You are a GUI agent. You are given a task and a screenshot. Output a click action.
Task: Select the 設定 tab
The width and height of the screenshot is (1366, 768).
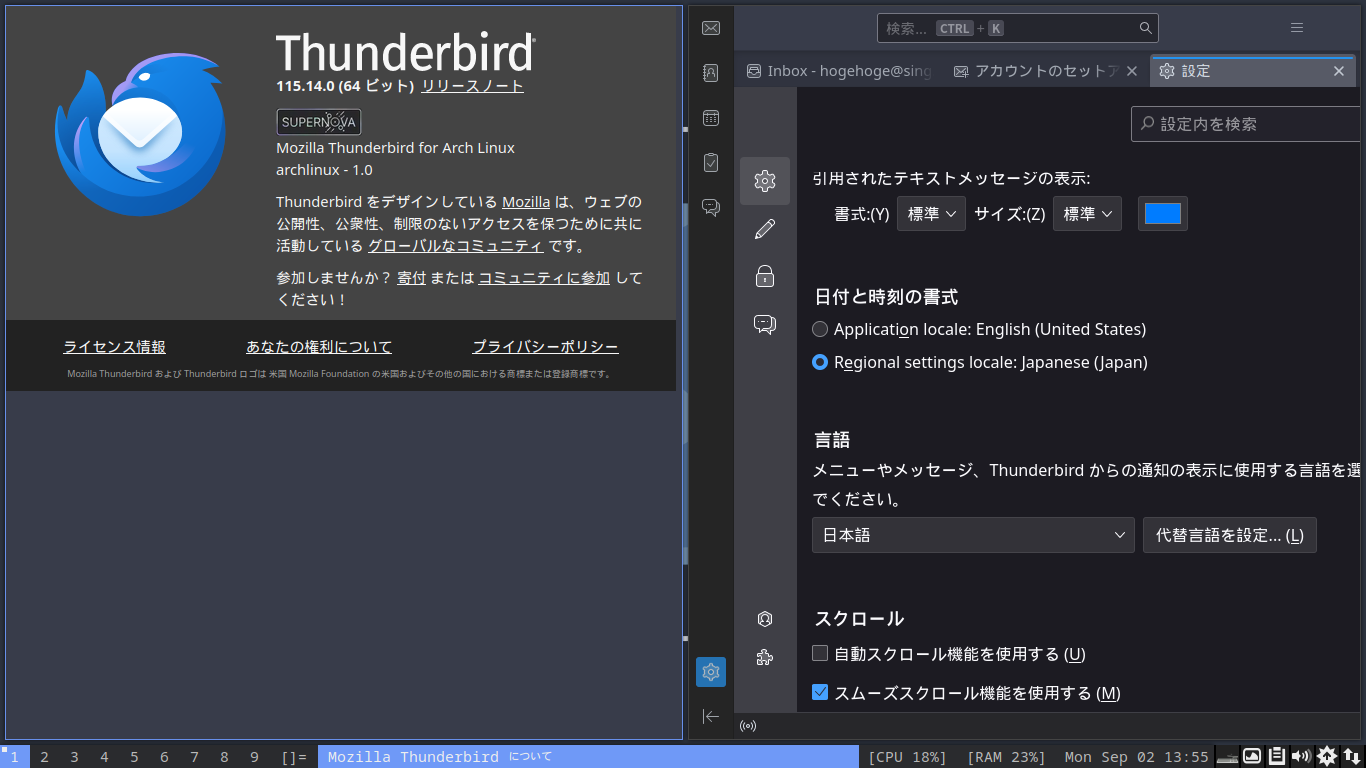pyautogui.click(x=1253, y=71)
